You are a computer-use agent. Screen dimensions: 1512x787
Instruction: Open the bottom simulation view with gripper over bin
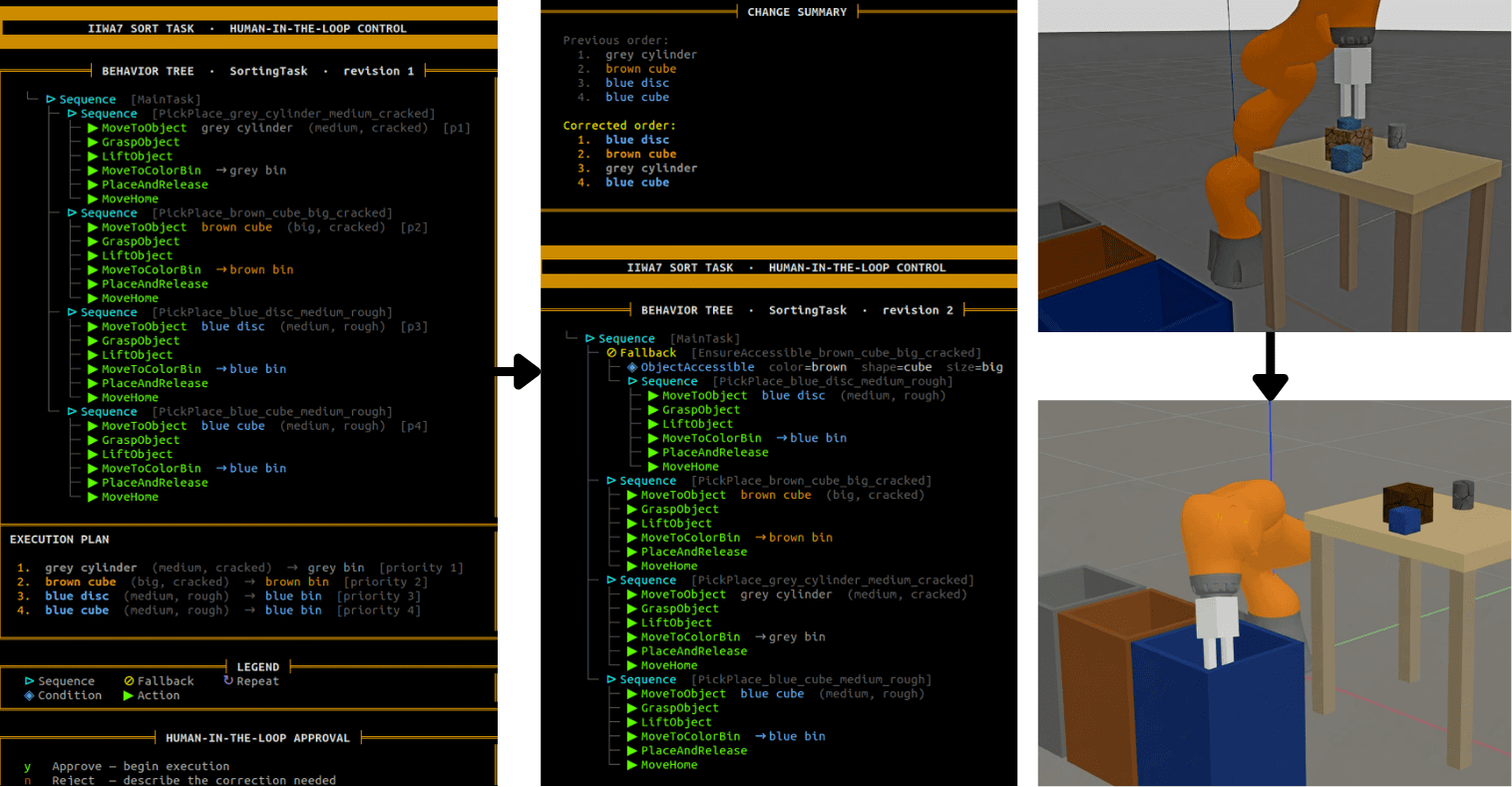click(x=1274, y=593)
